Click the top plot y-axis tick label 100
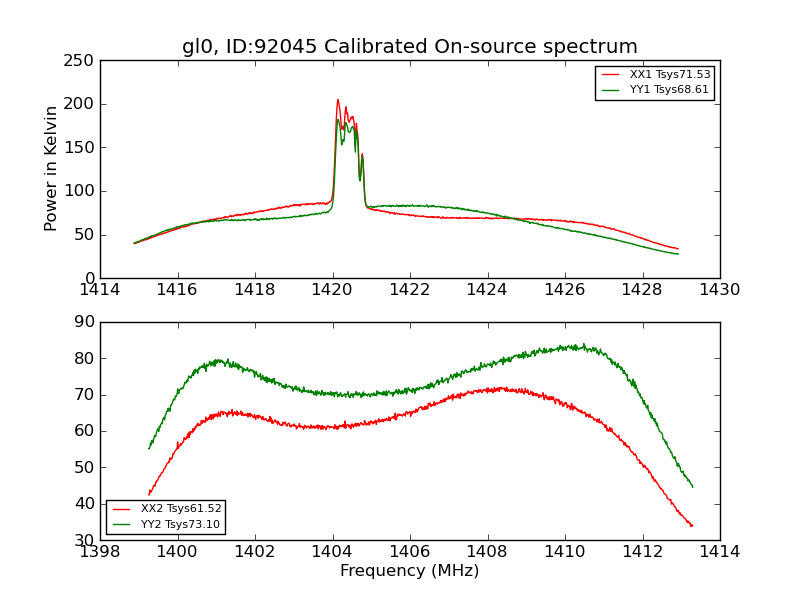 (79, 191)
